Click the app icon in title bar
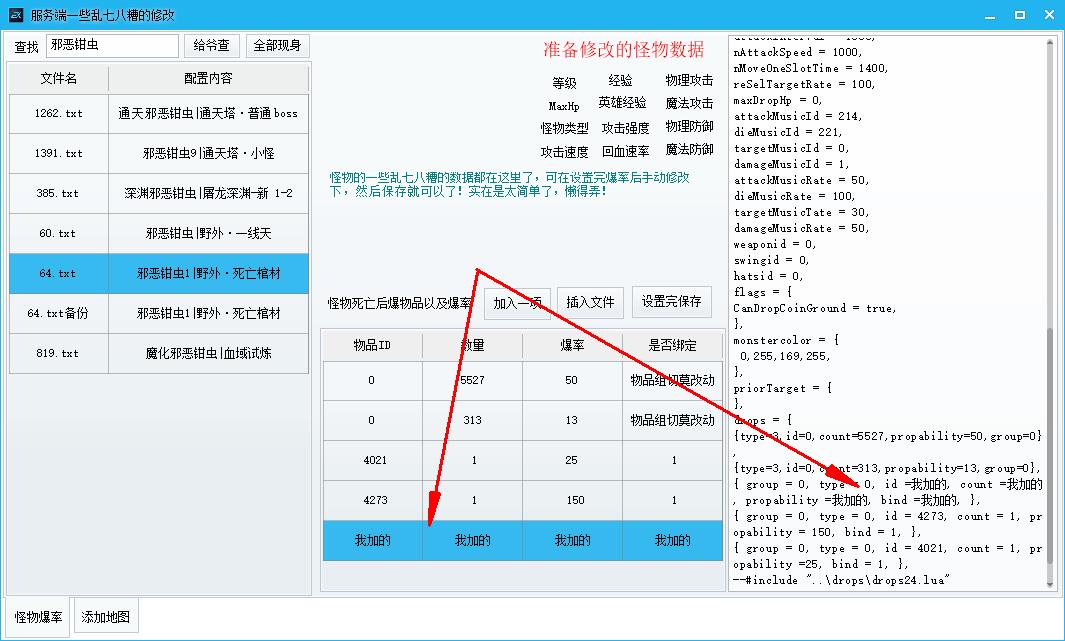Screen dimensions: 1065x641 [x=16, y=15]
